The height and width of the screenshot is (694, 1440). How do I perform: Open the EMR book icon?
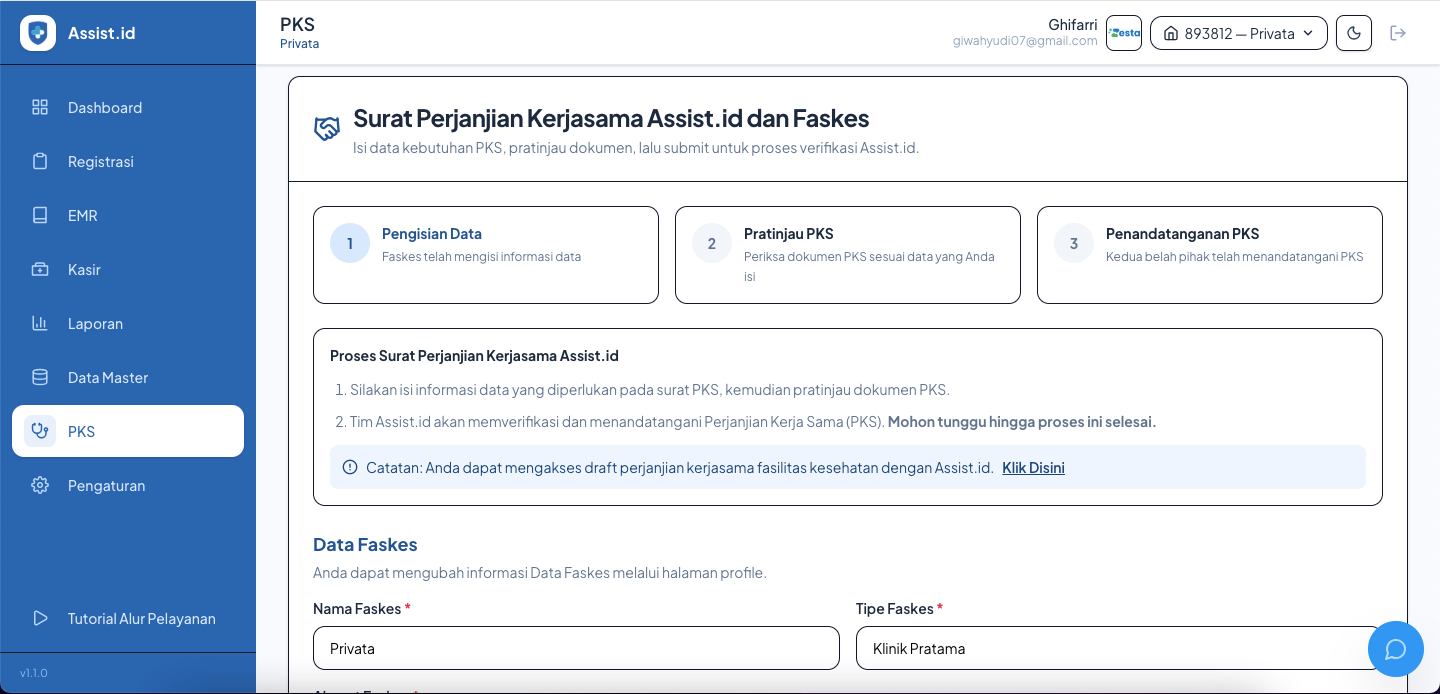click(40, 215)
